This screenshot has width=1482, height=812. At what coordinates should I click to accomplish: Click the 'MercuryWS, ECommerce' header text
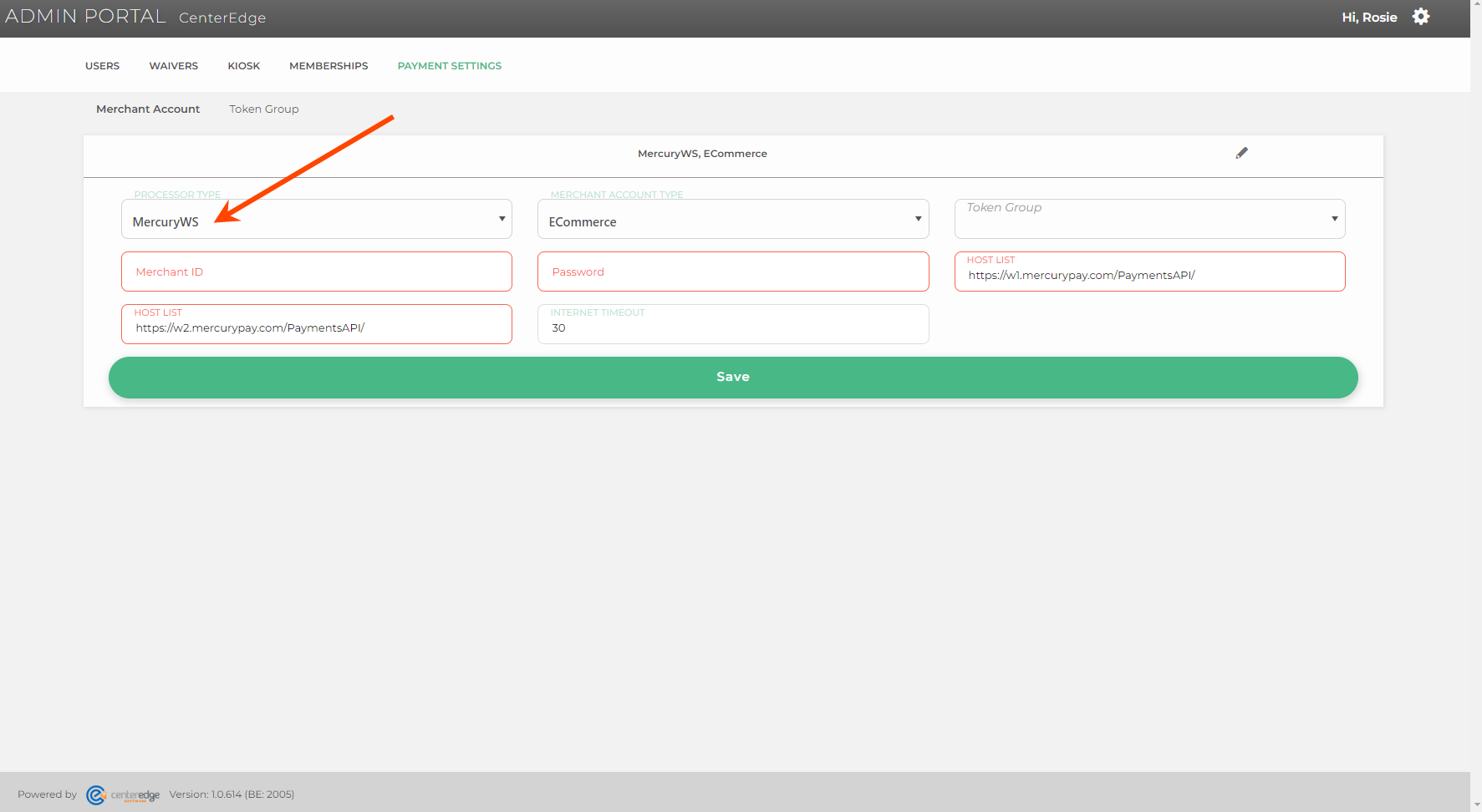[702, 154]
